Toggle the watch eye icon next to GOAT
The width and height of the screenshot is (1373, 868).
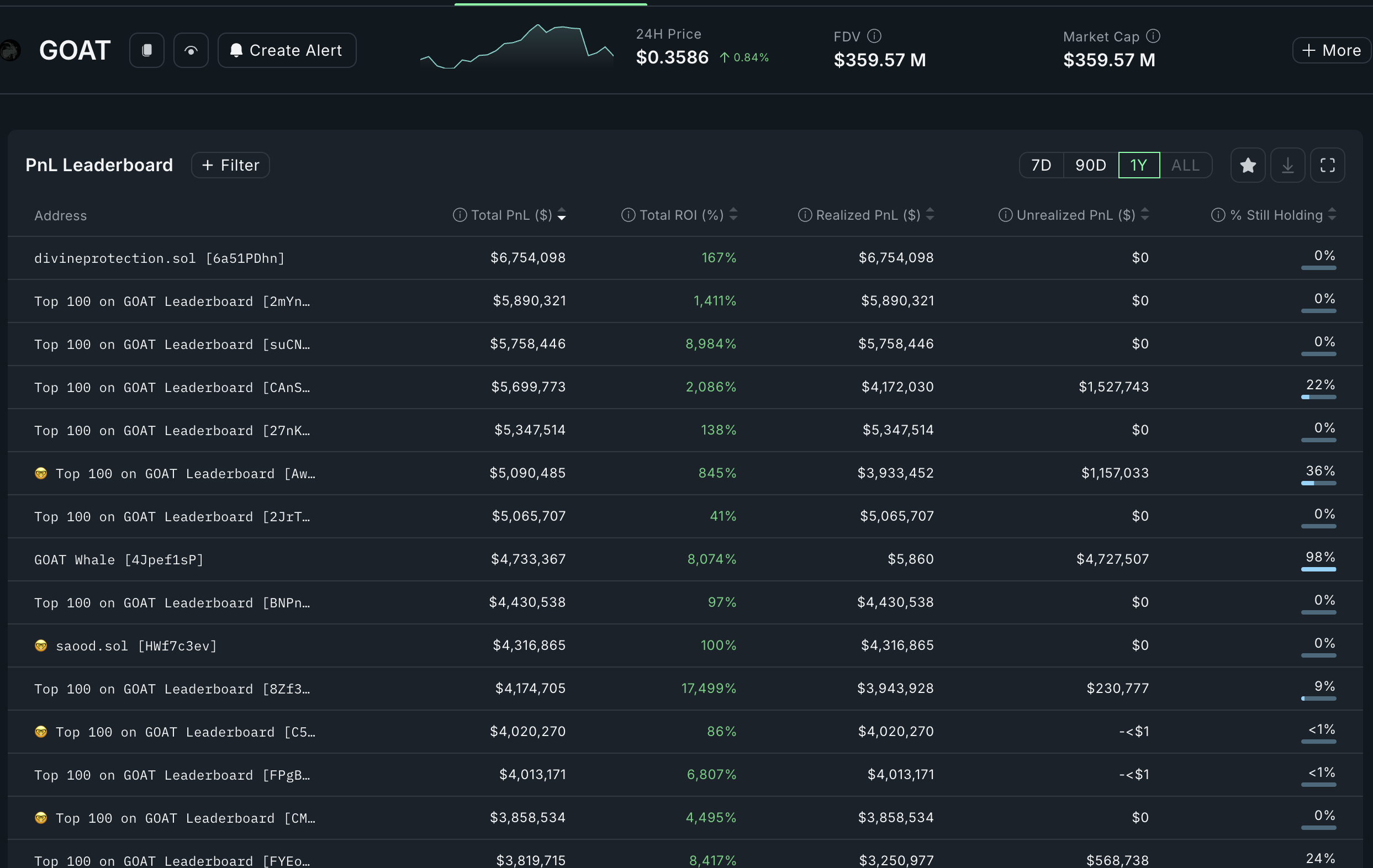191,51
